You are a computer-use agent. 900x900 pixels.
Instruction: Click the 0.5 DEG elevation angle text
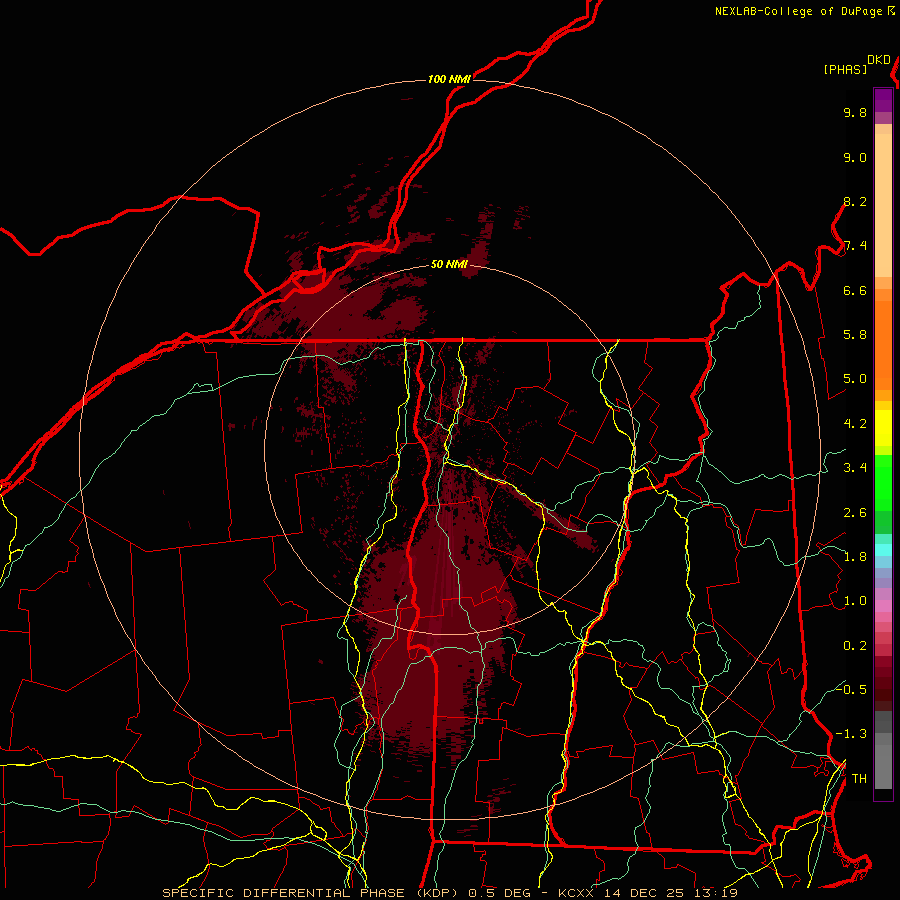click(499, 893)
